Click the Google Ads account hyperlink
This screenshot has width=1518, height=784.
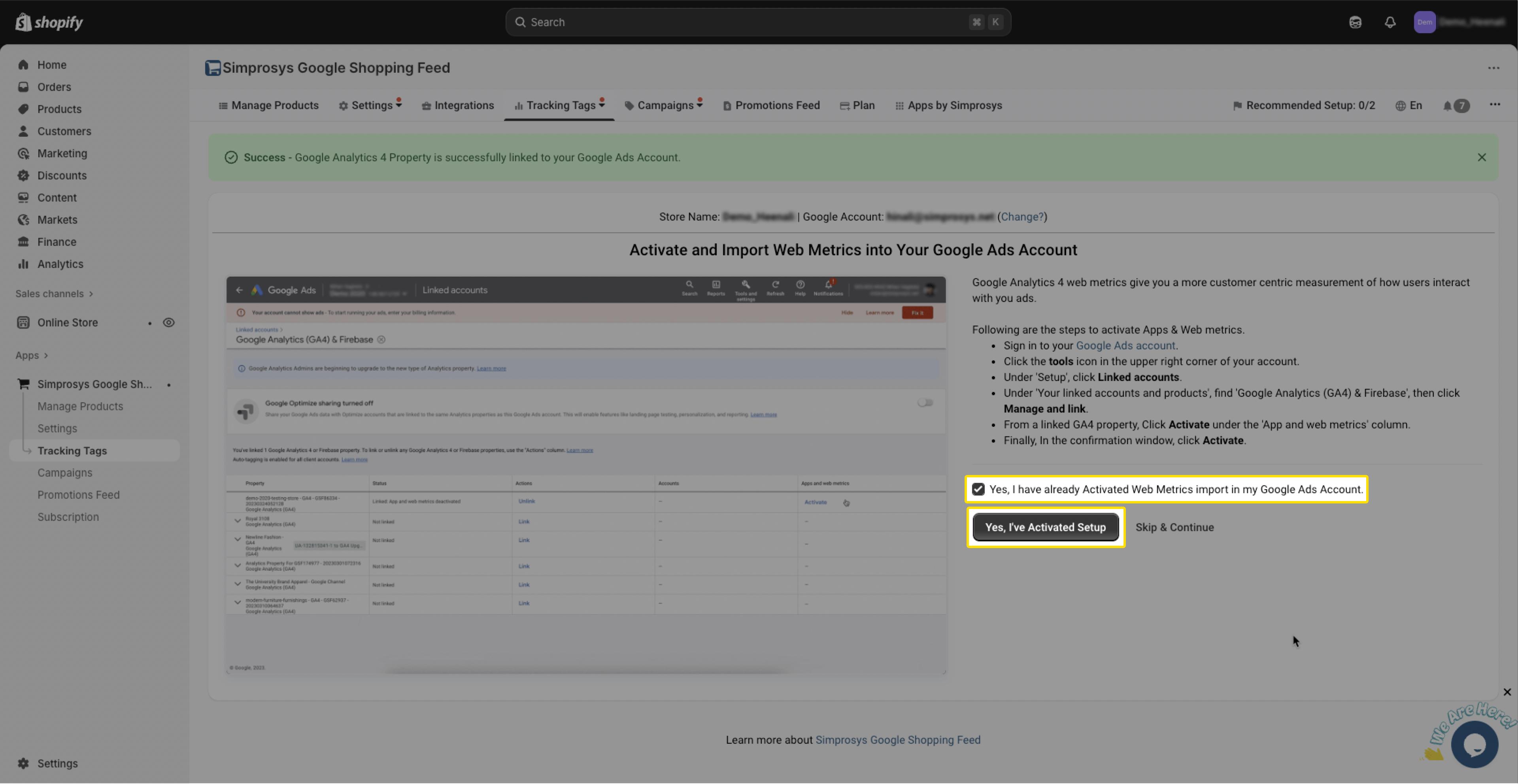pos(1125,346)
